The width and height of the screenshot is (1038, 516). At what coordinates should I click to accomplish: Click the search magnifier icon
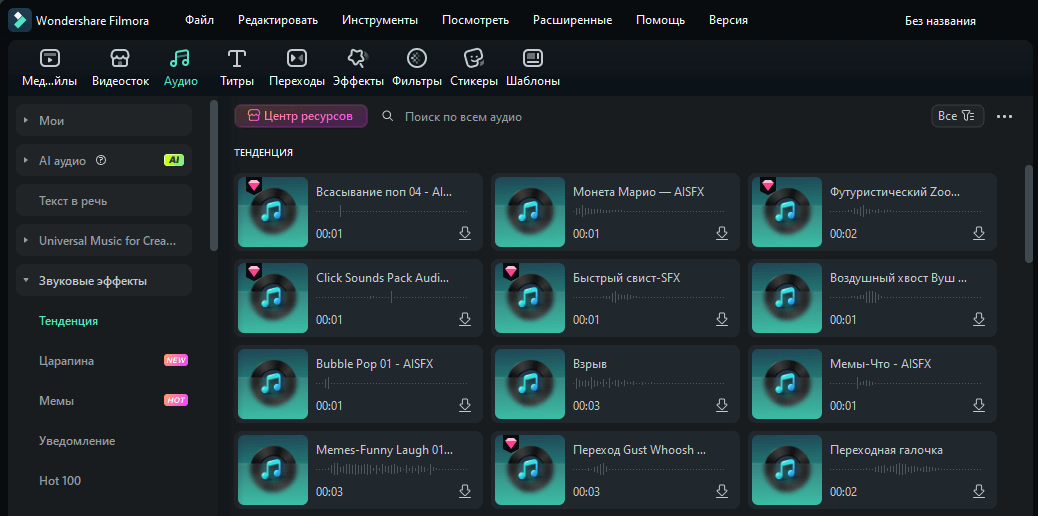tap(388, 117)
